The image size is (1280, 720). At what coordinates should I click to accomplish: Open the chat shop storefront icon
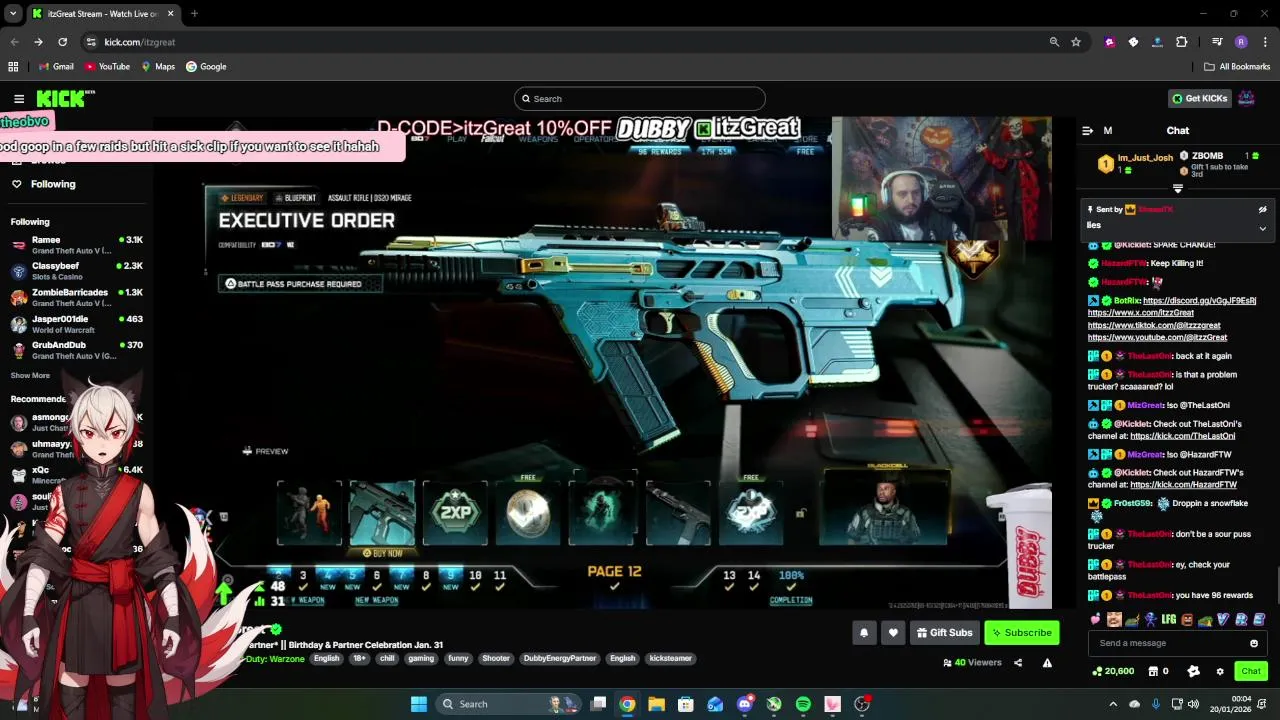point(1153,671)
